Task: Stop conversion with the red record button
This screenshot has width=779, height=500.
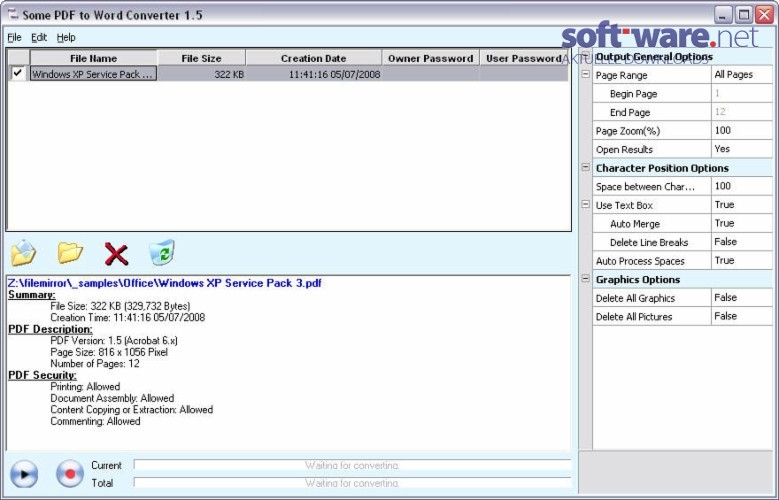Action: 70,474
